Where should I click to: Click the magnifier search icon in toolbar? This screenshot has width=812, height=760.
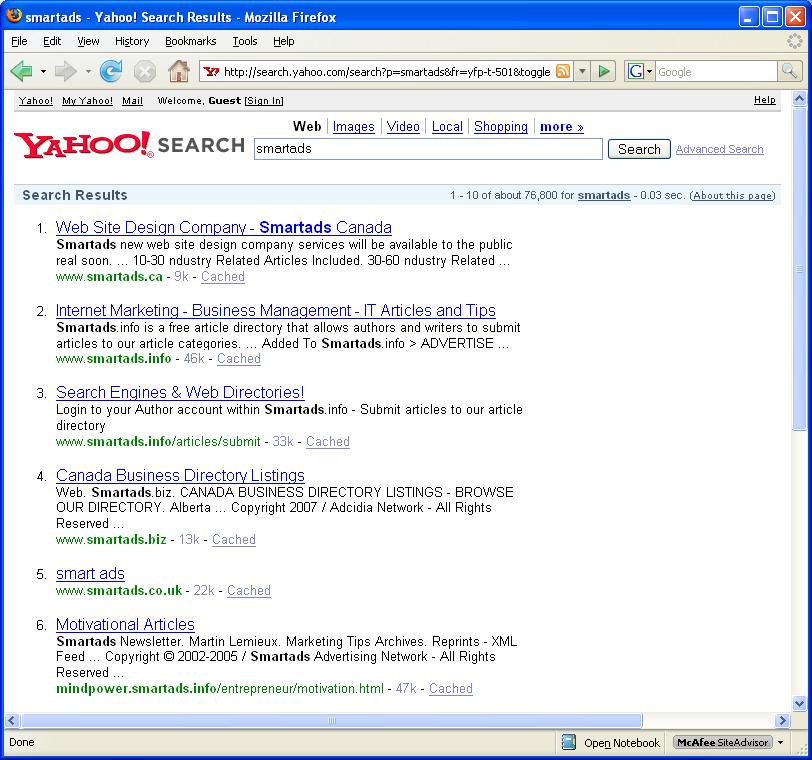coord(789,71)
